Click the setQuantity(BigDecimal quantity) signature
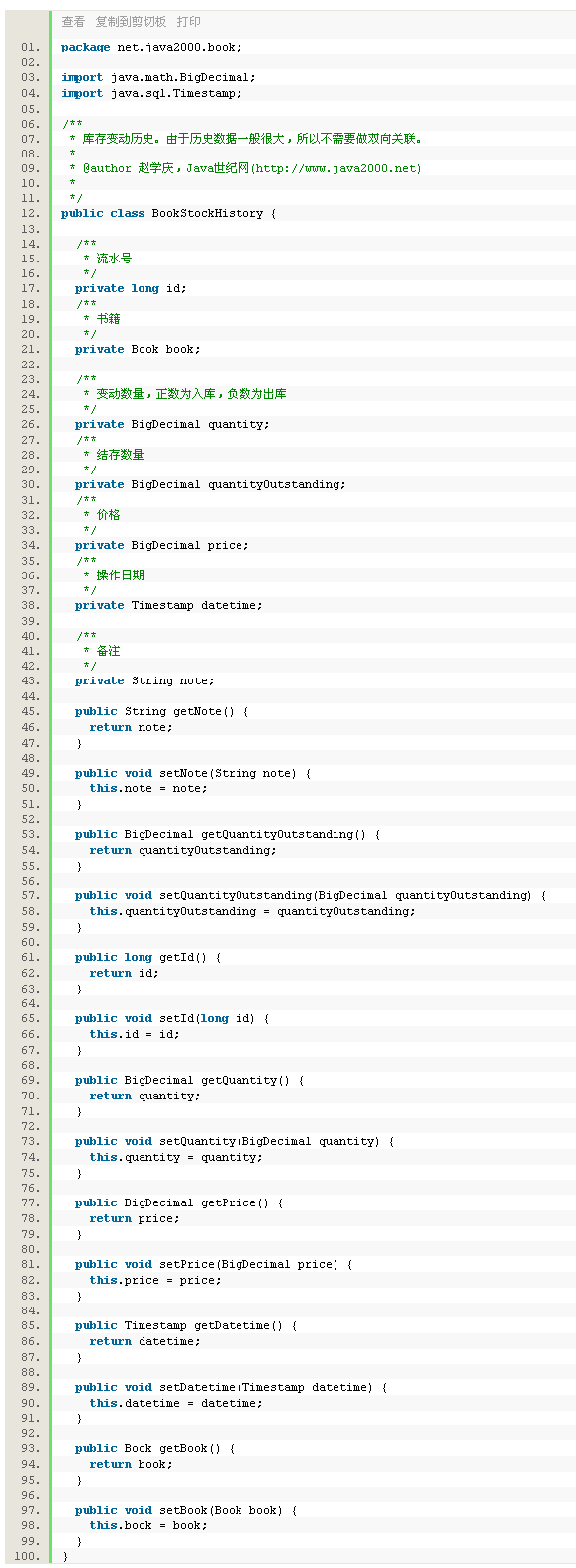This screenshot has height=1568, width=576. 235,1141
